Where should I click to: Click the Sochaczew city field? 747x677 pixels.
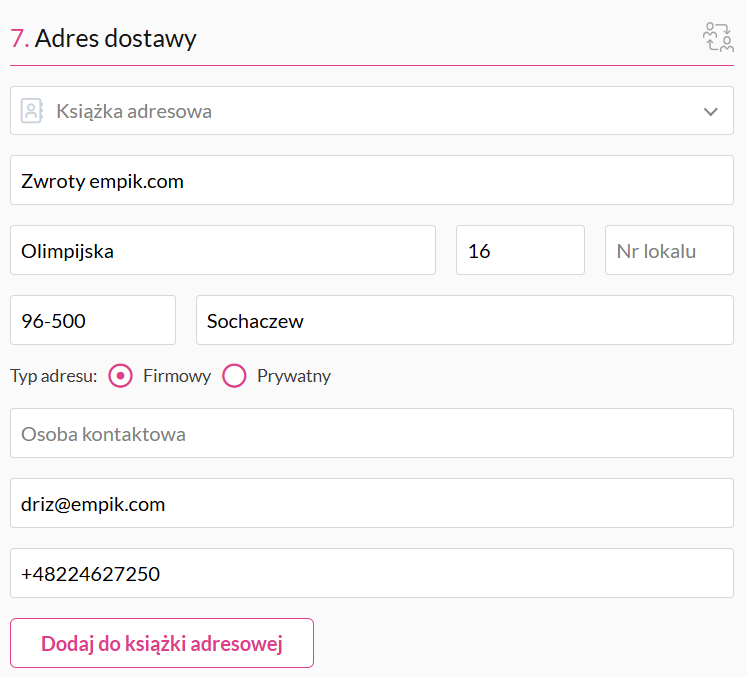465,320
